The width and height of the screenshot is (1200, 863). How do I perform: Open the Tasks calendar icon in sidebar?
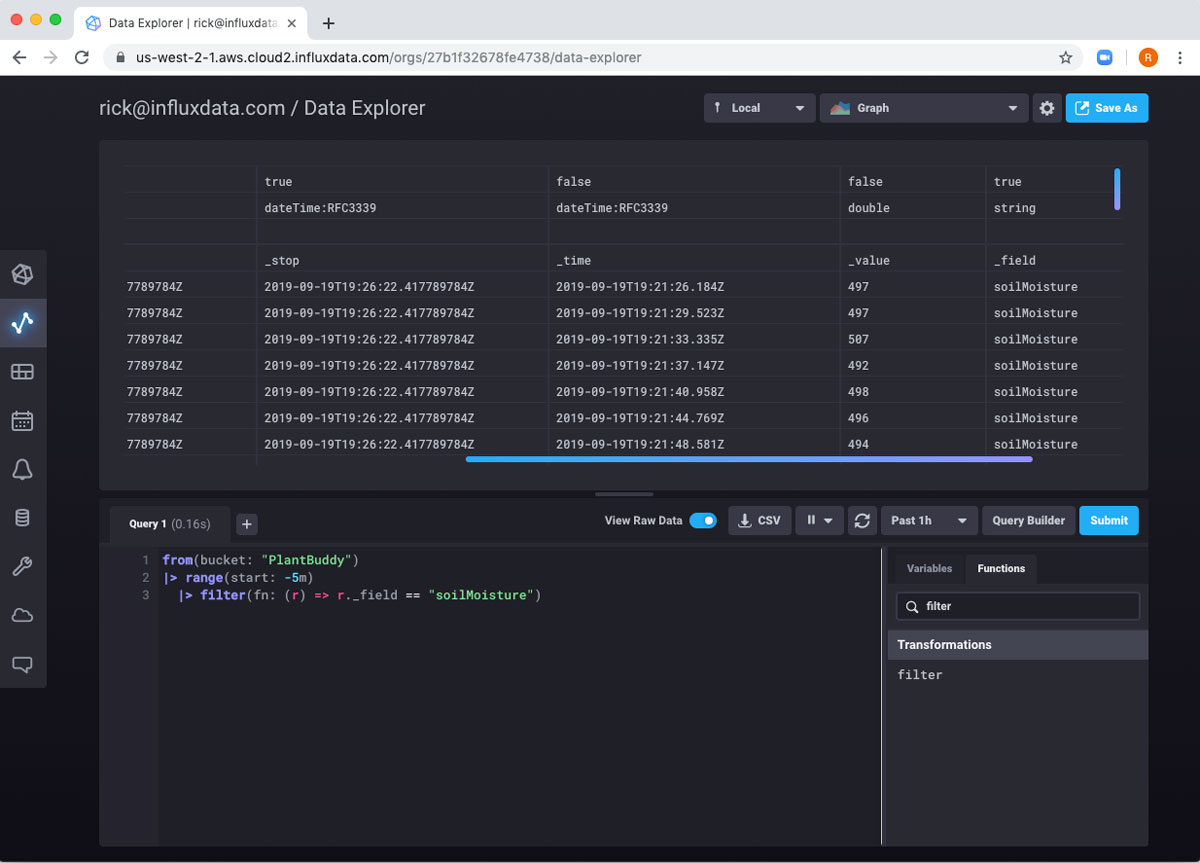point(22,421)
